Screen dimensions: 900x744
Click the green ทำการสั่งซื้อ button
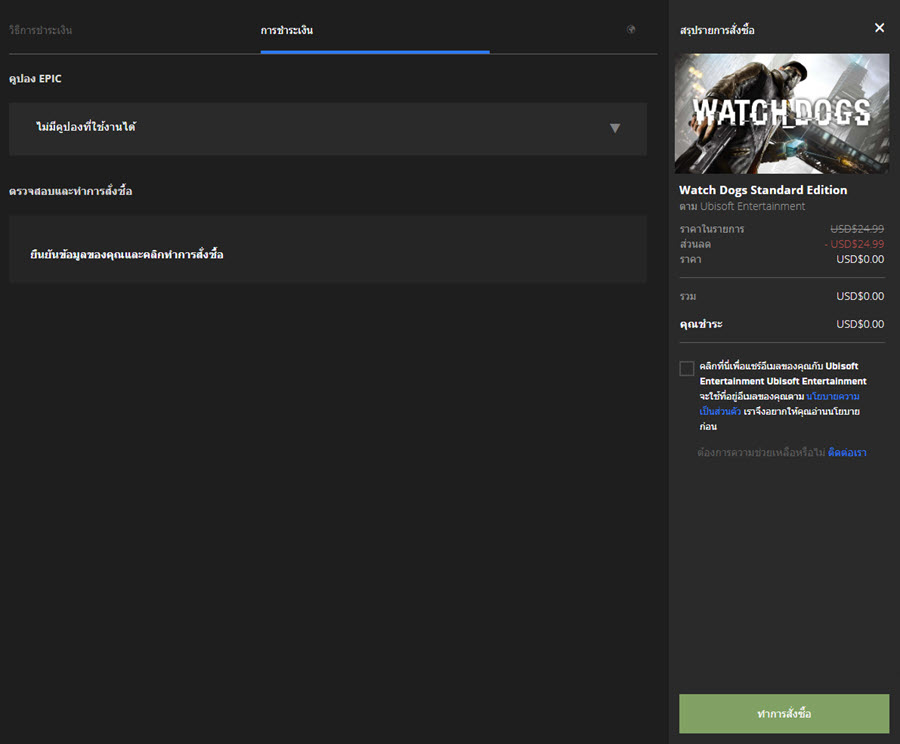click(x=784, y=714)
